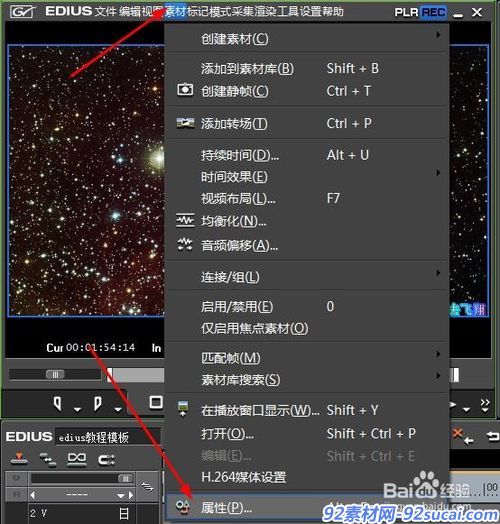Click the orange delete X icon
500x524 pixels.
458,433
